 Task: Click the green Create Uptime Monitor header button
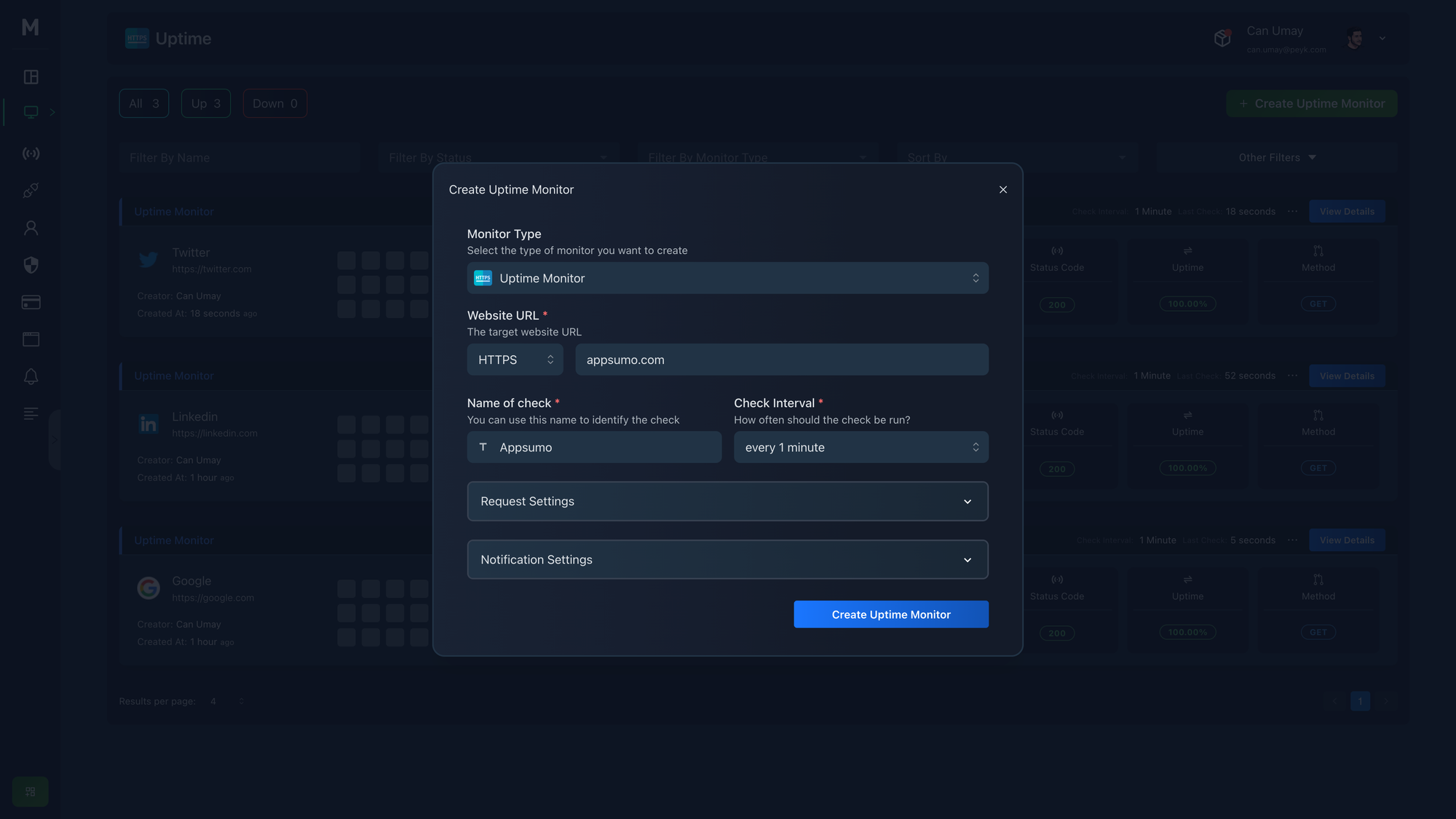tap(1311, 103)
